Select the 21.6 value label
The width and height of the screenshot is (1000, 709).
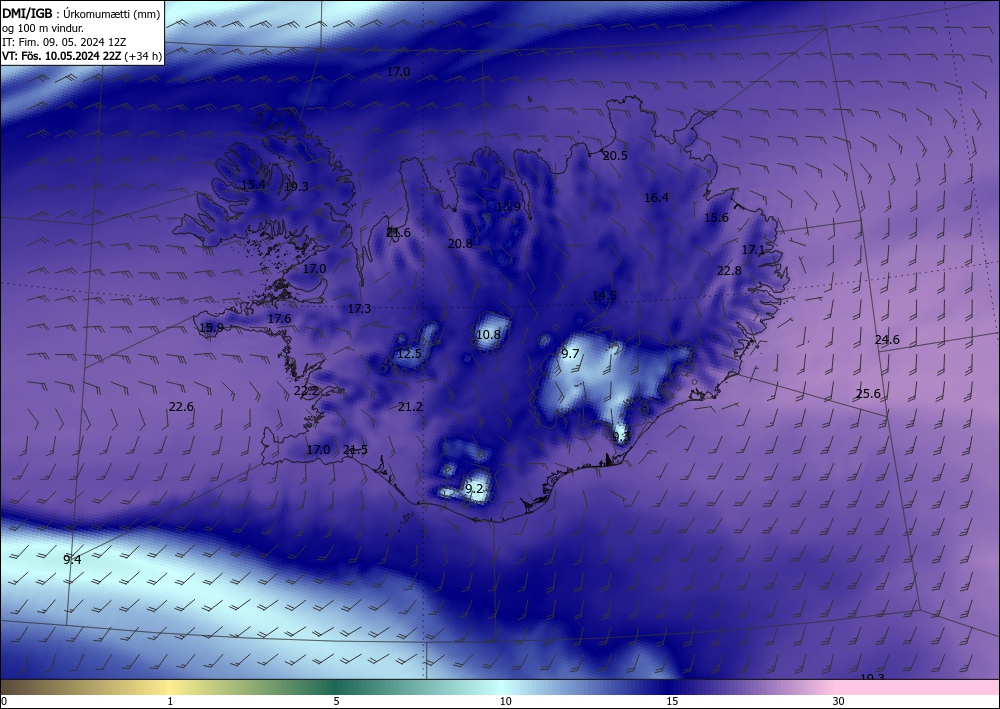(x=398, y=232)
